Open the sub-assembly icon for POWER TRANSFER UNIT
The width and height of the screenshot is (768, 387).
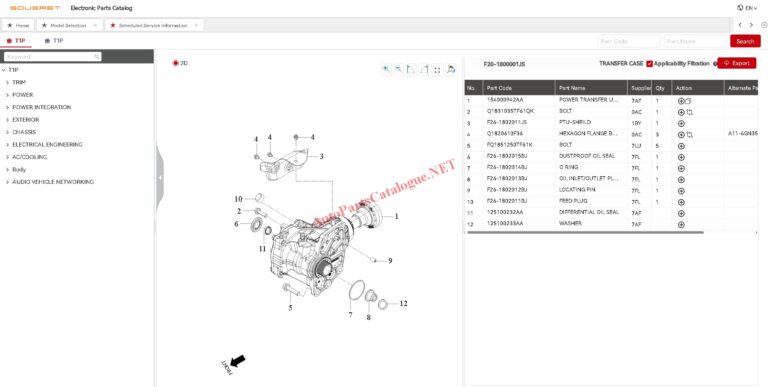tap(688, 101)
